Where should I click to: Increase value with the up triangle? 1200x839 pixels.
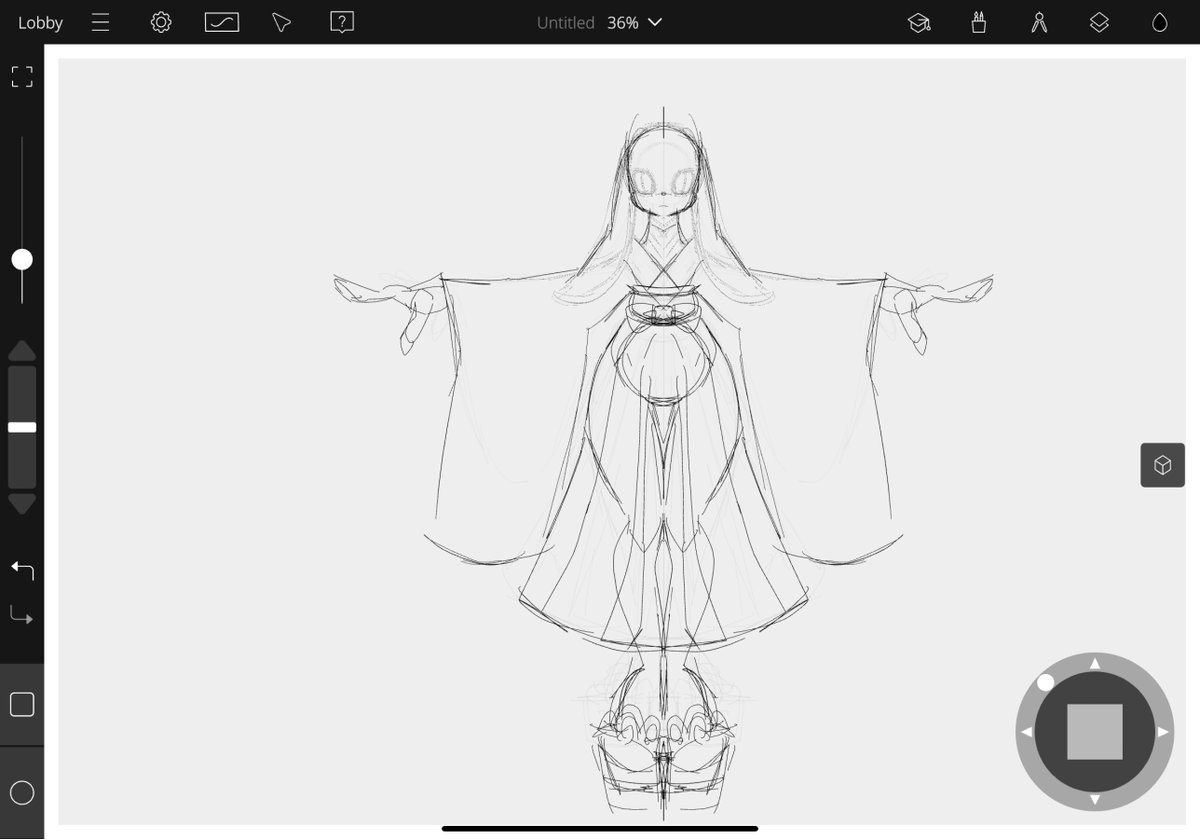click(x=22, y=351)
